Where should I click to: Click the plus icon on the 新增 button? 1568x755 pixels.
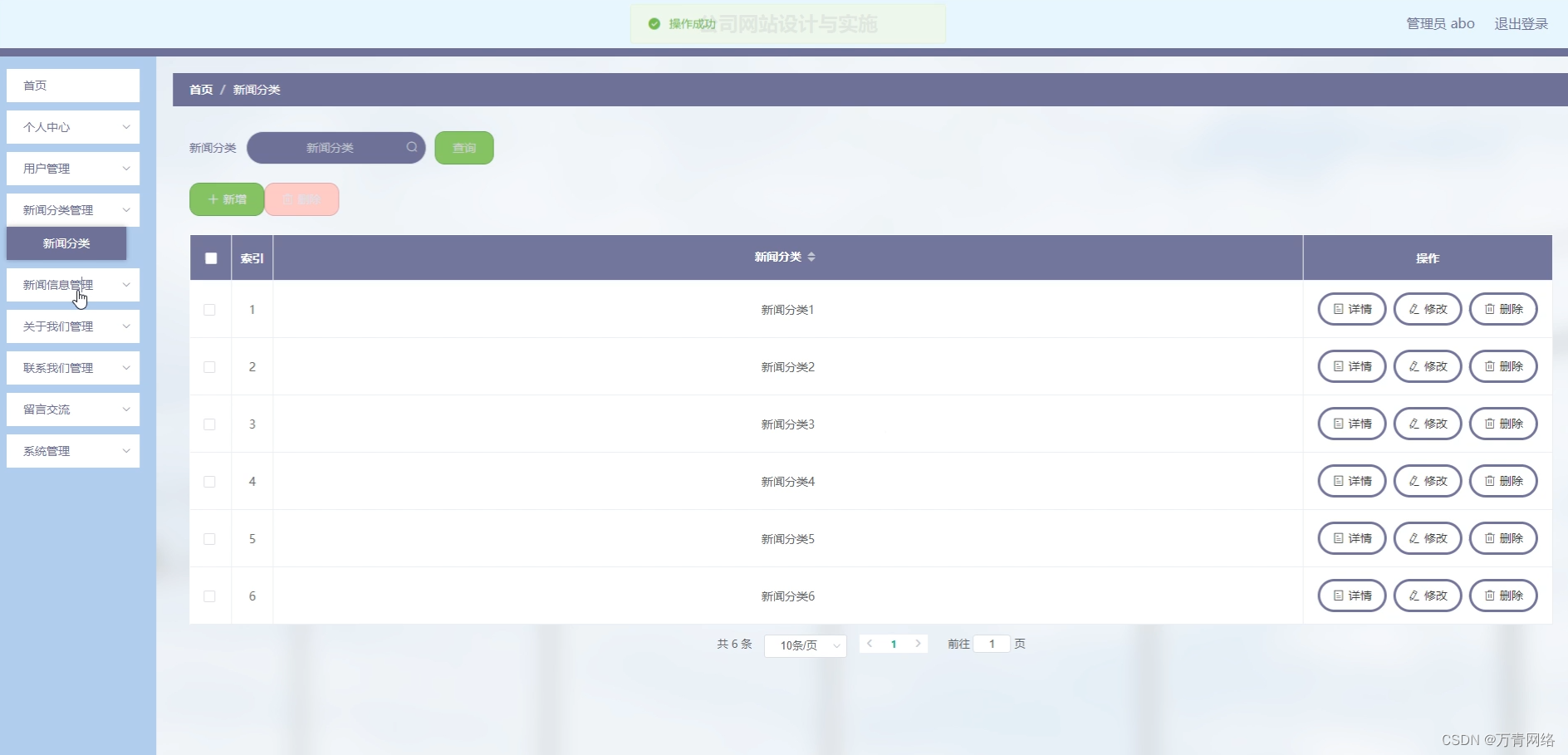point(214,199)
